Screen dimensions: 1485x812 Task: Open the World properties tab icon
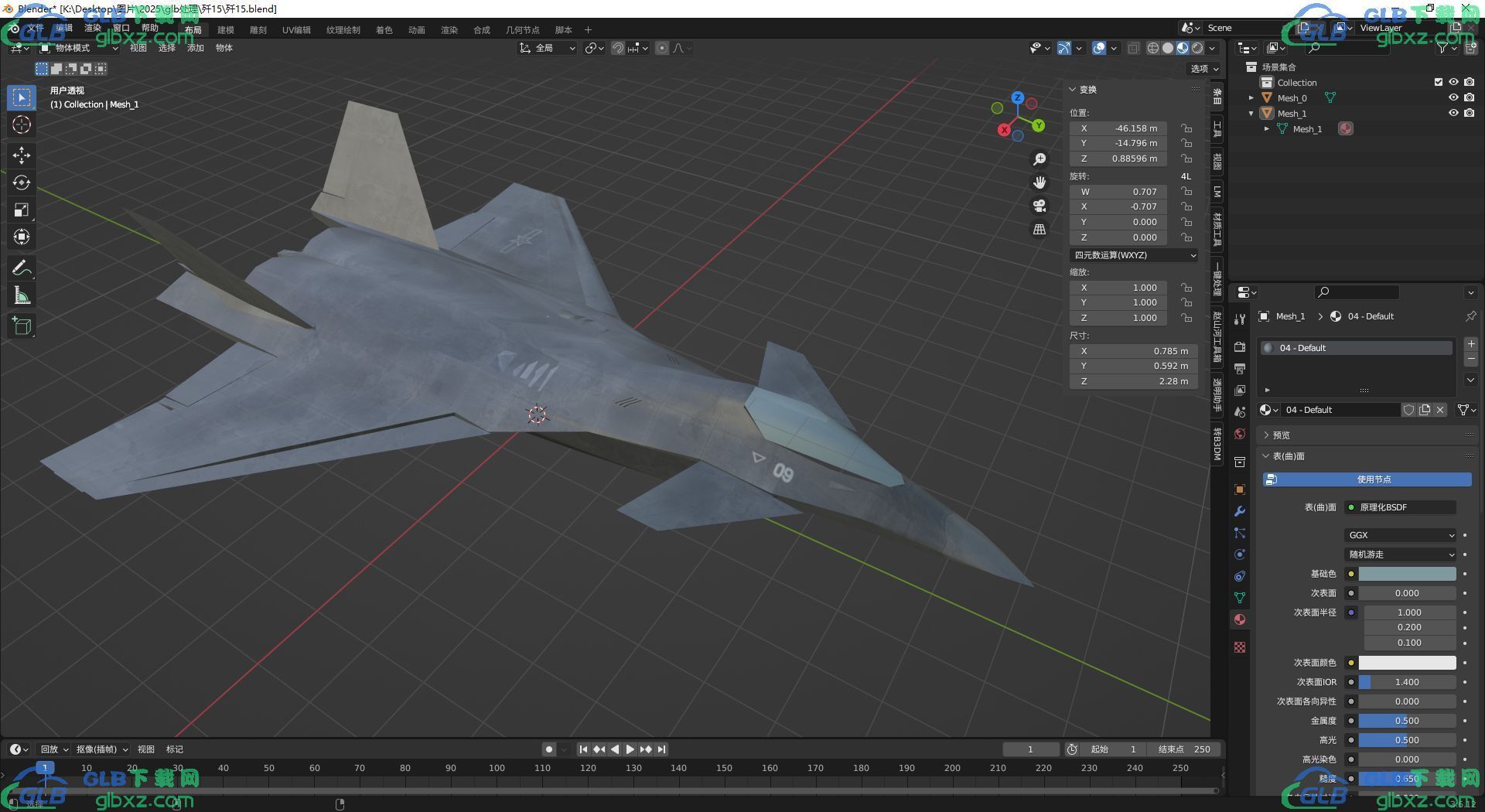(x=1240, y=434)
